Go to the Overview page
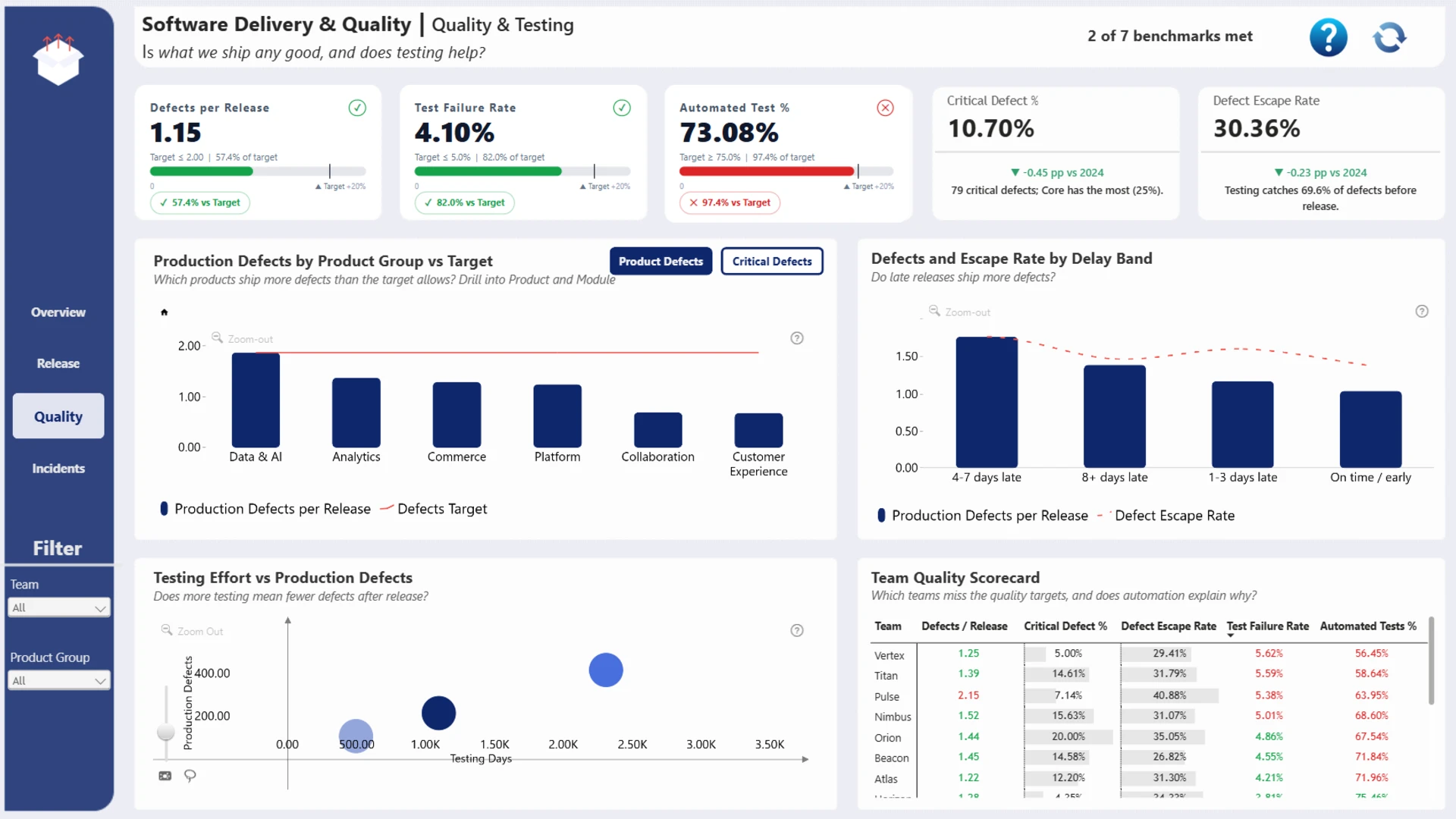Screen dimensions: 1456x819 (58, 312)
